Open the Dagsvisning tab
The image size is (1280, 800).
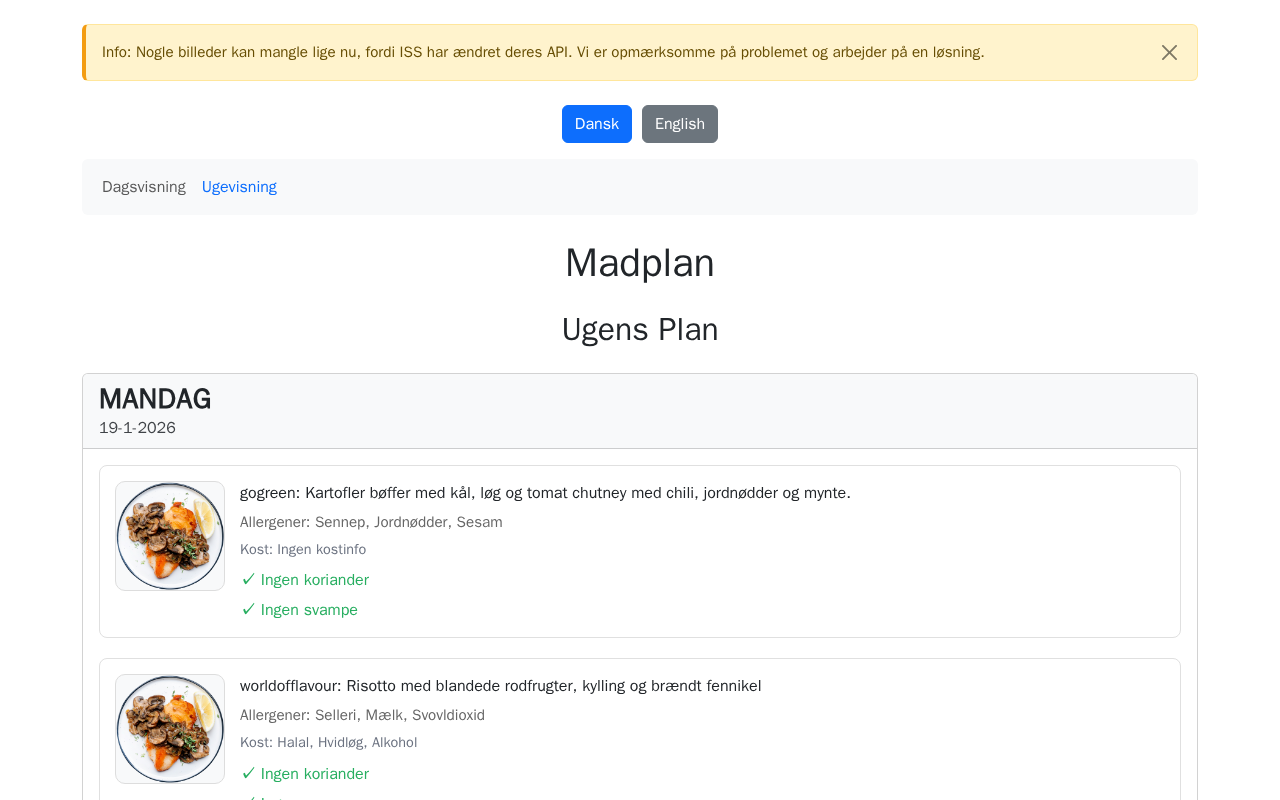click(144, 187)
